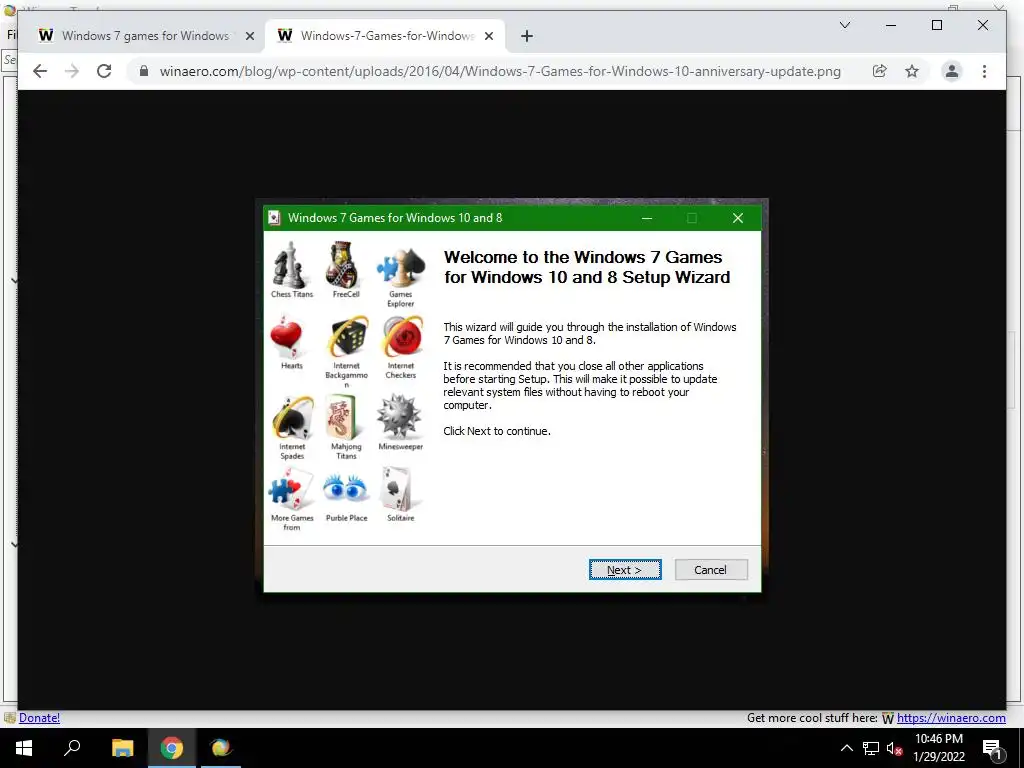Bookmark this page with the star
The image size is (1024, 768).
point(912,71)
